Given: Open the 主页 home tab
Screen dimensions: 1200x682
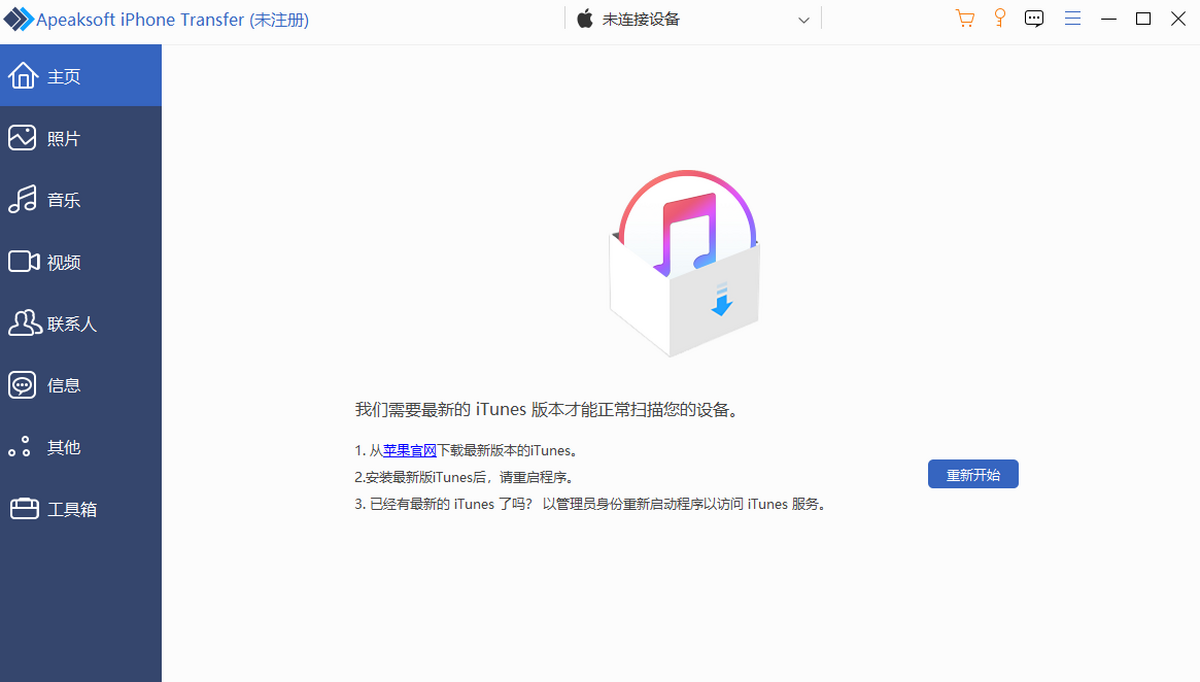Looking at the screenshot, I should 81,76.
